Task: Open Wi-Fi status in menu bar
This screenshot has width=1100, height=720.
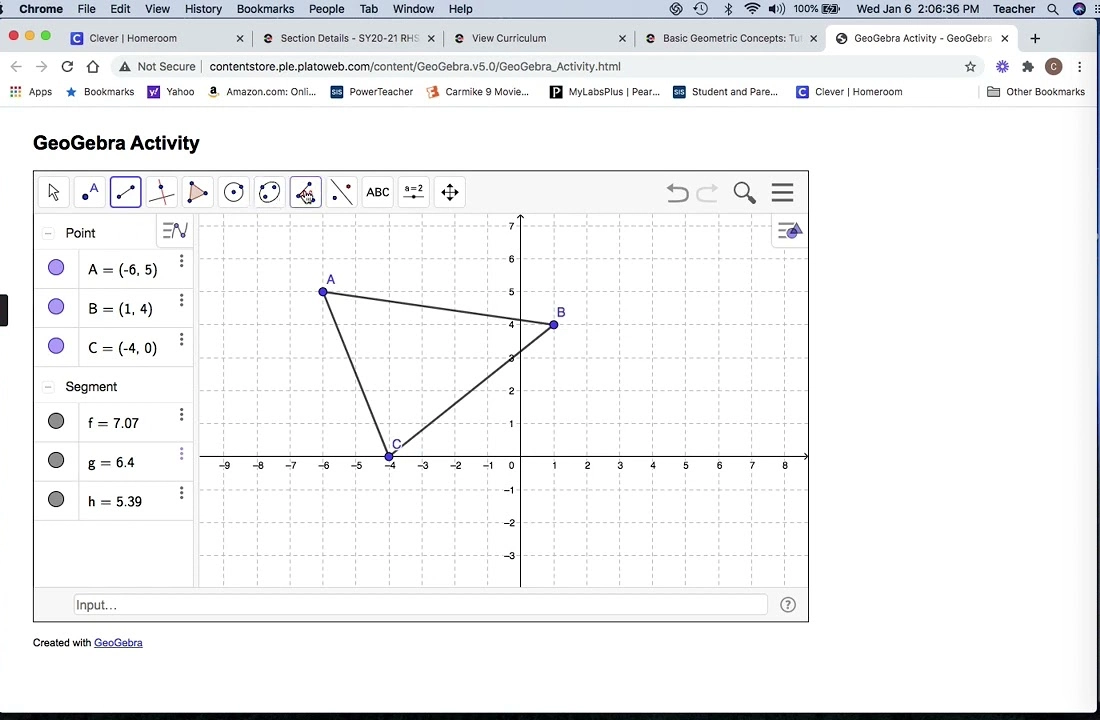Action: point(752,9)
